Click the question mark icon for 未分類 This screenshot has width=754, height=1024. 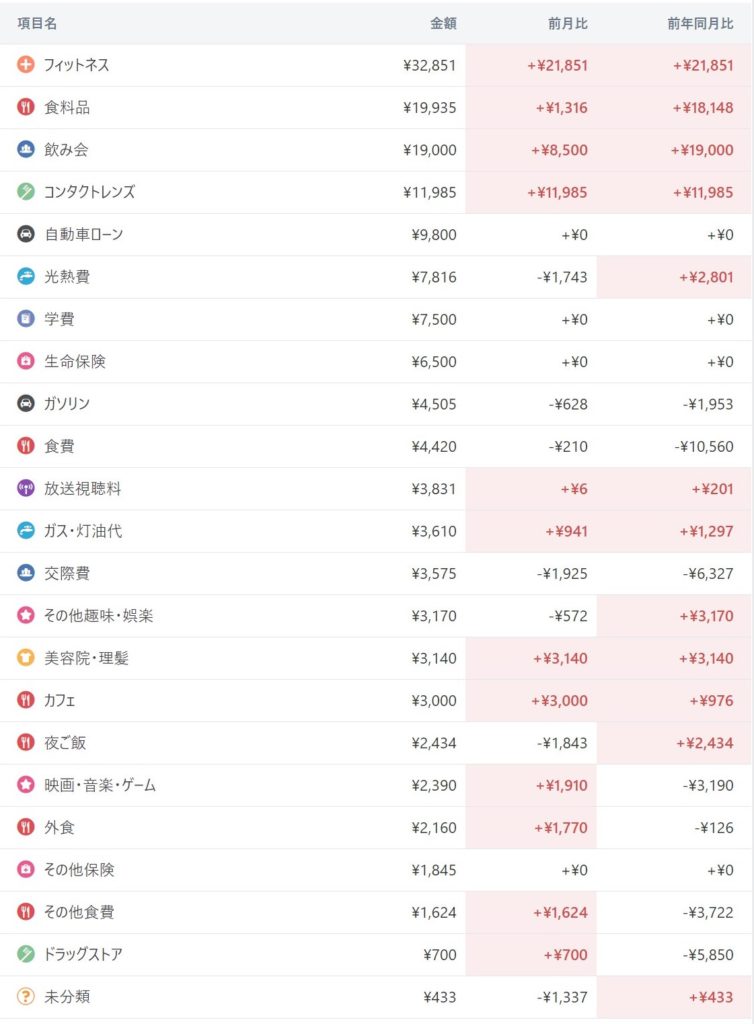[x=26, y=997]
